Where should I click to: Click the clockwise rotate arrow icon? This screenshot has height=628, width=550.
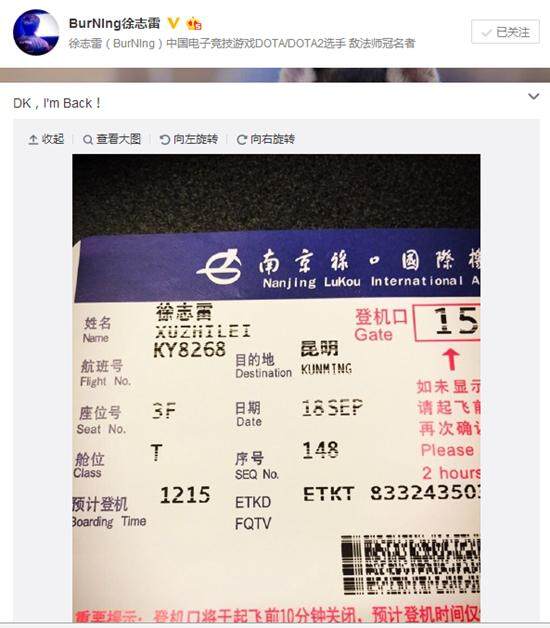click(x=242, y=140)
